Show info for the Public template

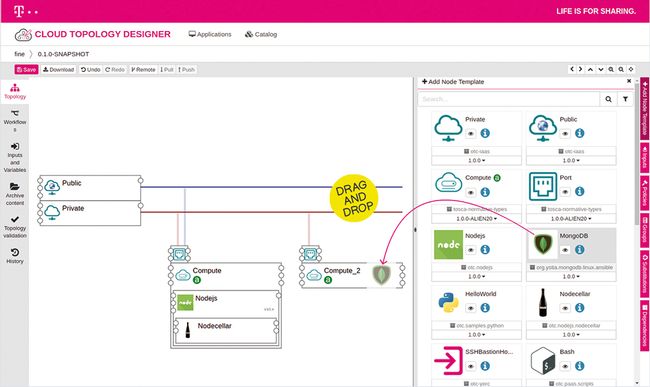coord(580,133)
